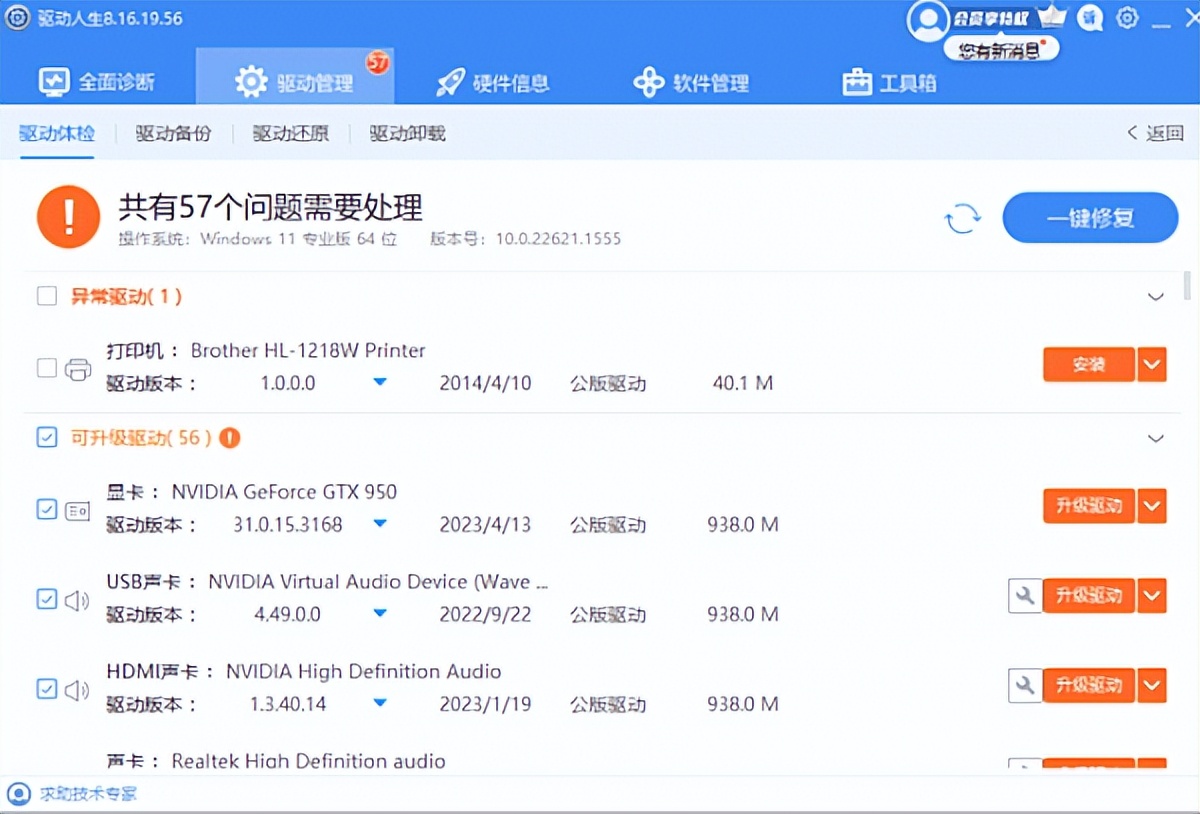The image size is (1200, 814).
Task: Open the 驱动备份 tab
Action: click(x=173, y=133)
